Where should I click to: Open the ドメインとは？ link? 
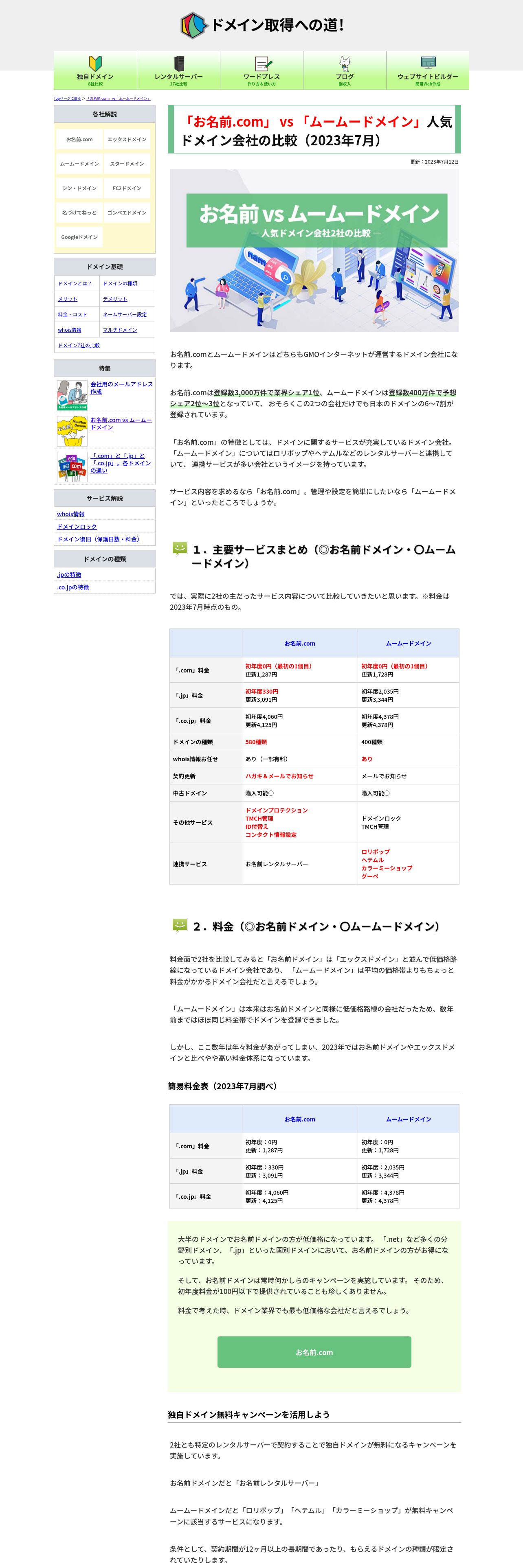pyautogui.click(x=75, y=284)
